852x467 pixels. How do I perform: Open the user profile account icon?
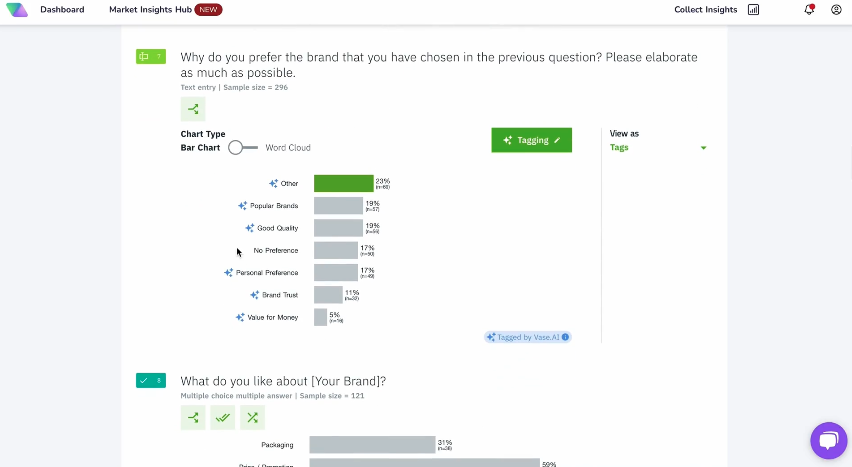[x=836, y=10]
